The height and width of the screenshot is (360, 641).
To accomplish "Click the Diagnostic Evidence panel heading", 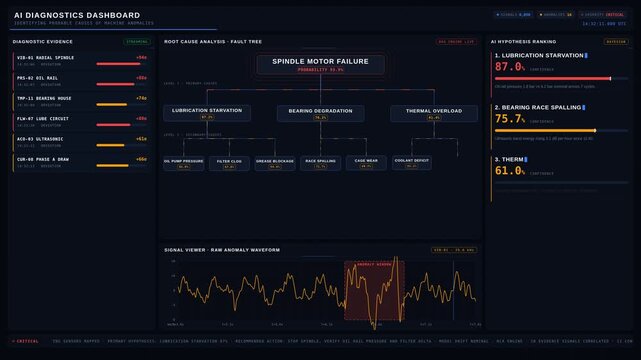I will click(x=43, y=42).
